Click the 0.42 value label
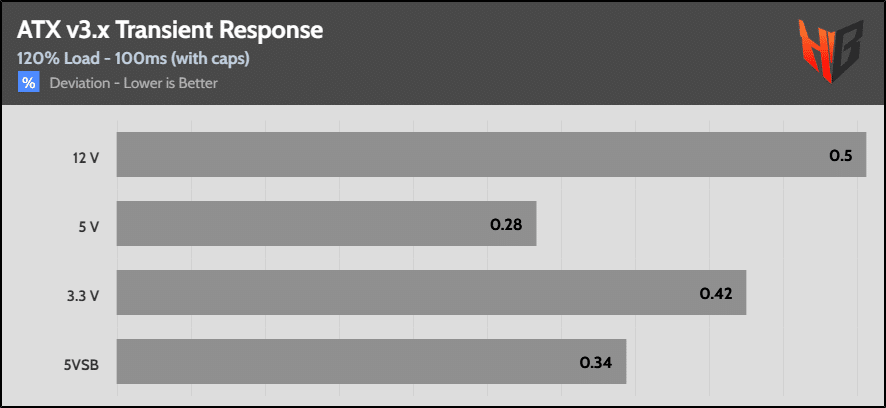The image size is (886, 408). (716, 294)
